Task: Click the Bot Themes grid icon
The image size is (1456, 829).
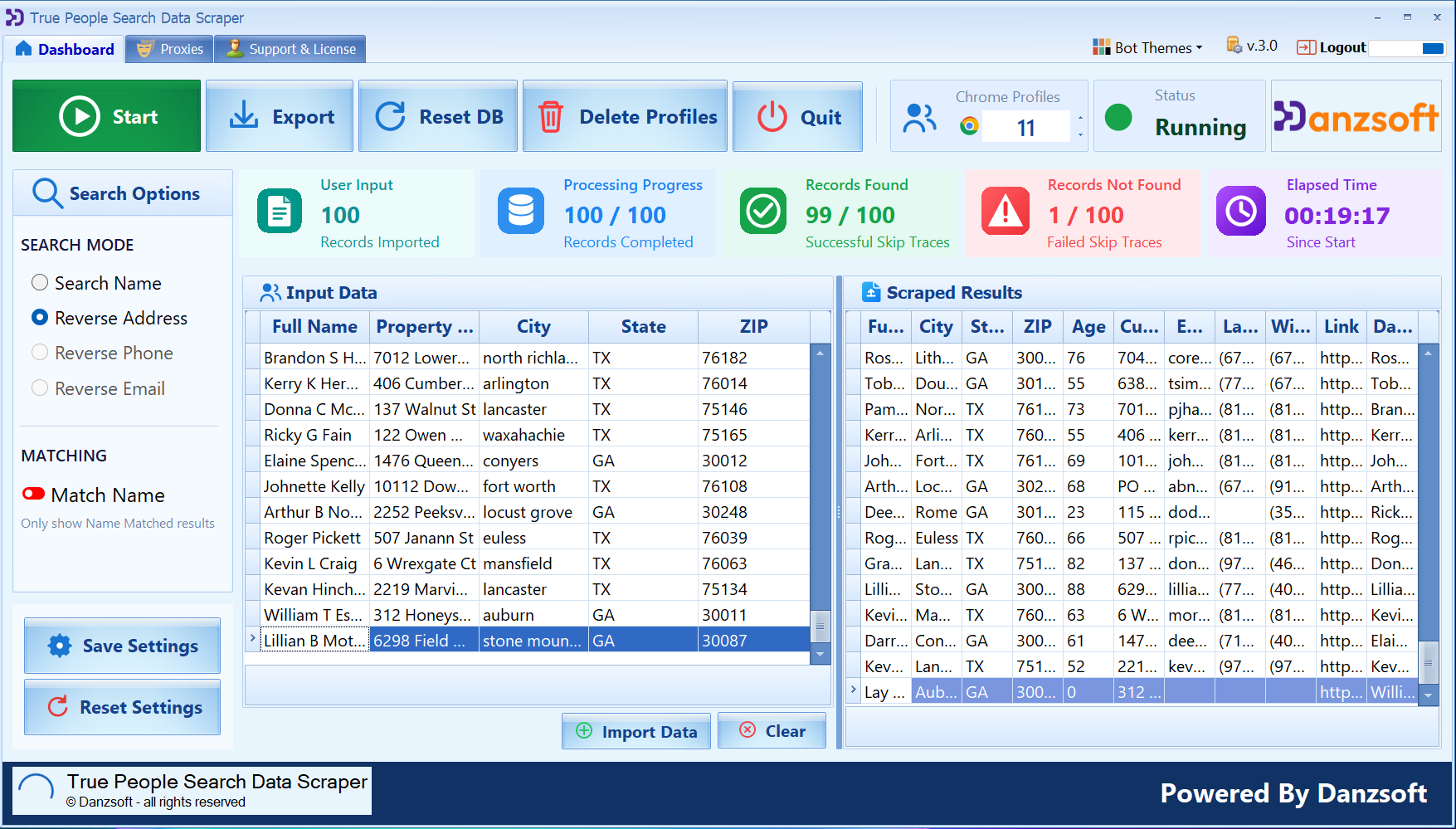Action: tap(1102, 47)
